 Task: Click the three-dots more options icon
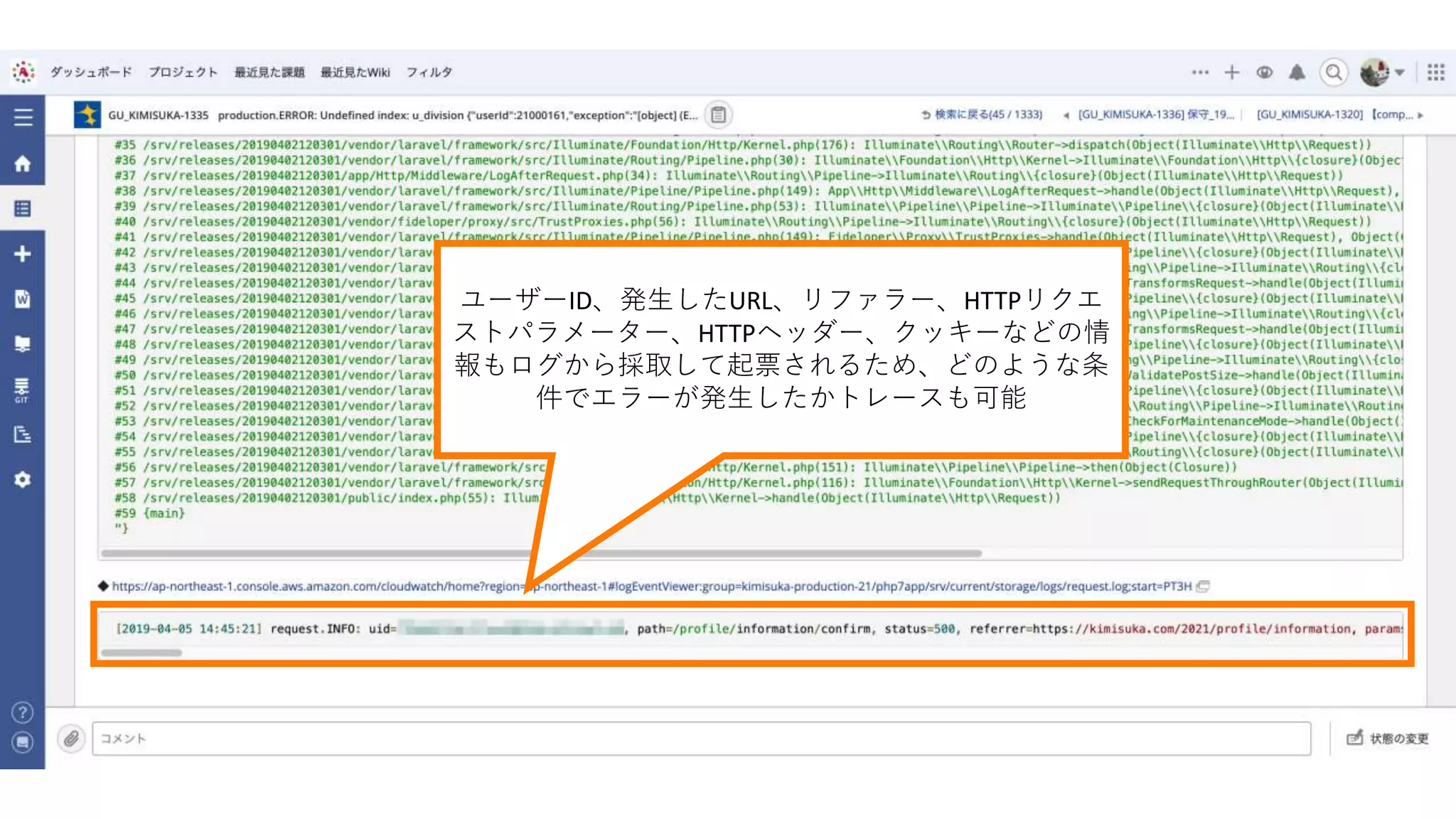point(1200,72)
